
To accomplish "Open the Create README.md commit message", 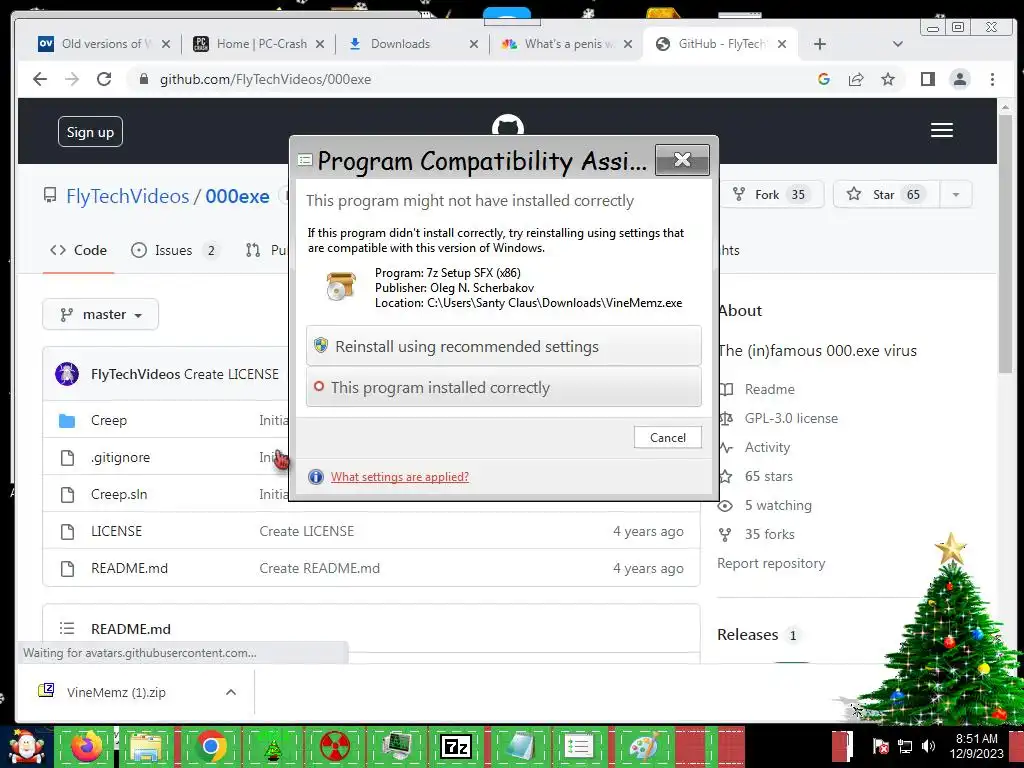I will (319, 568).
